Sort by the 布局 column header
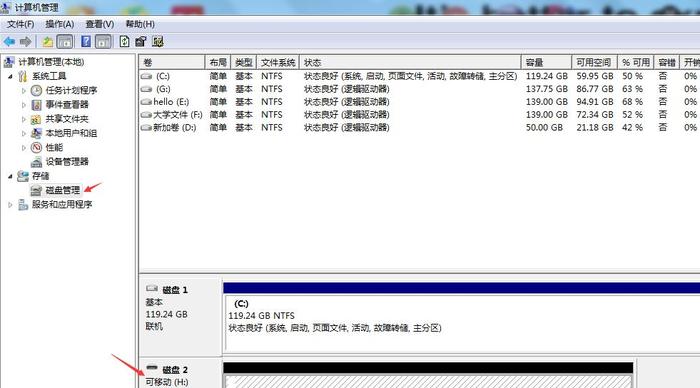Screen dimensions: 700x388 218,62
